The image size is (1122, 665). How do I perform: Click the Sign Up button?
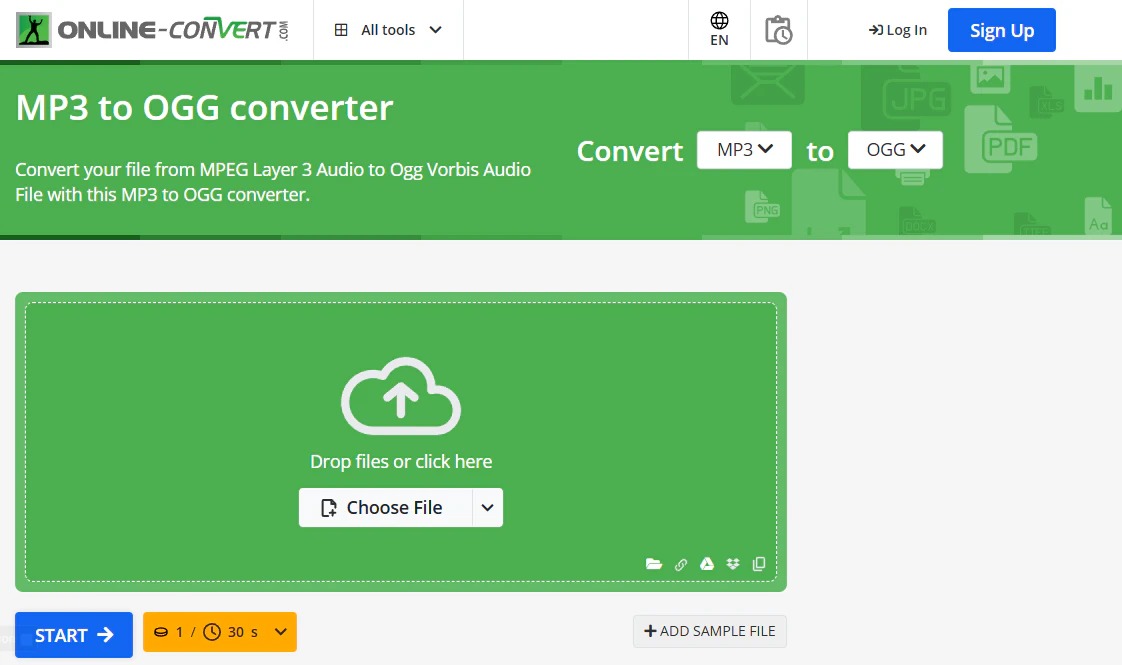(1001, 30)
